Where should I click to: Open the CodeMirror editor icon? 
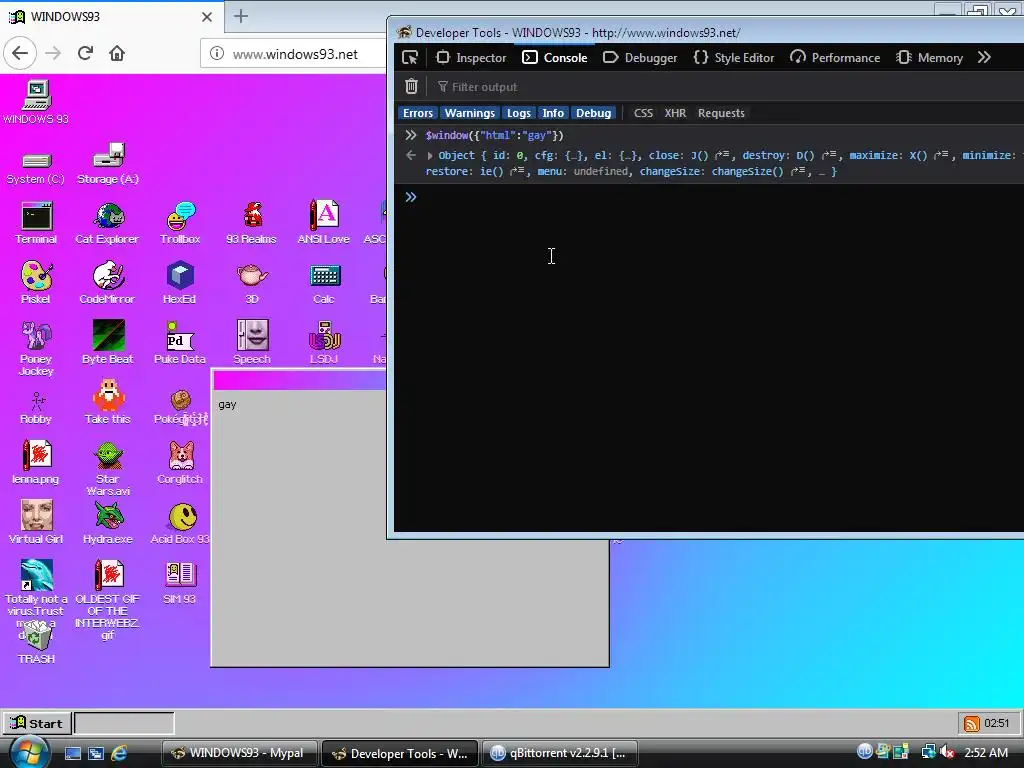pos(108,283)
